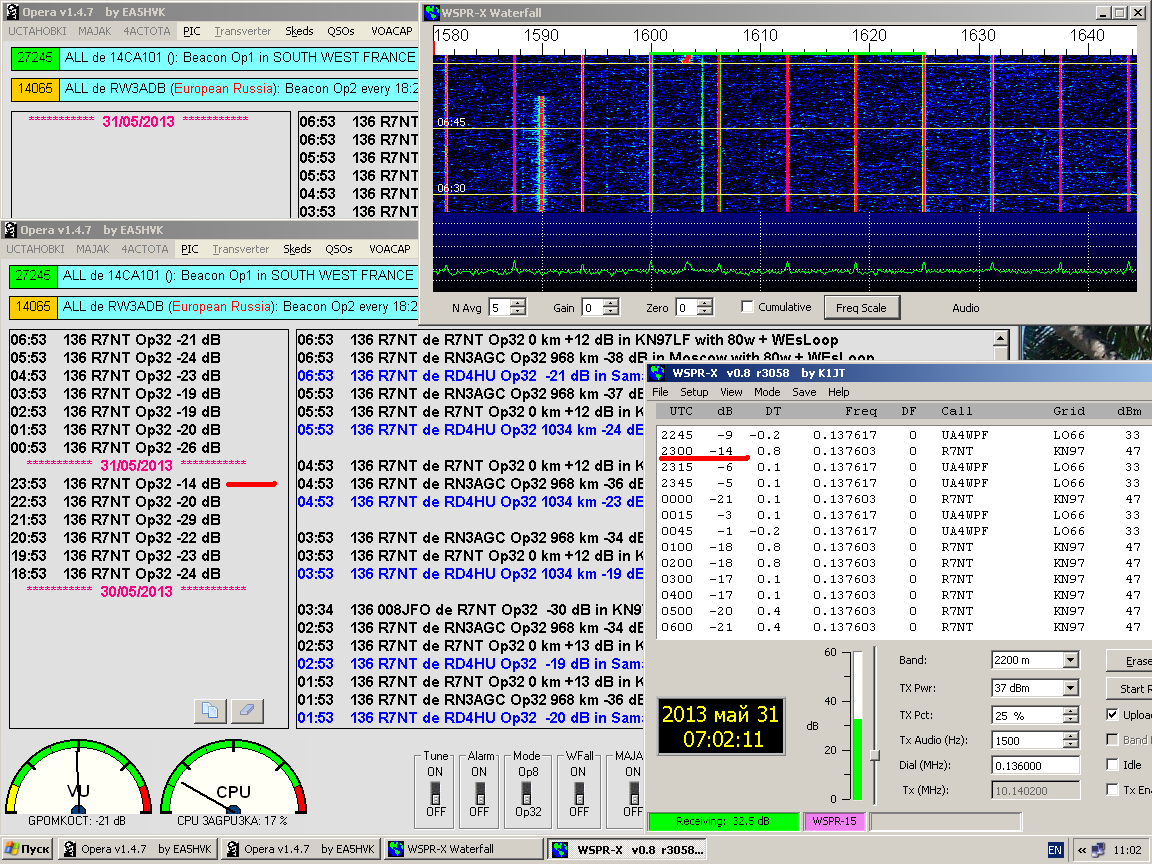Image resolution: width=1152 pixels, height=864 pixels.
Task: Click the Erase button in WSPR-X
Action: tap(1135, 661)
